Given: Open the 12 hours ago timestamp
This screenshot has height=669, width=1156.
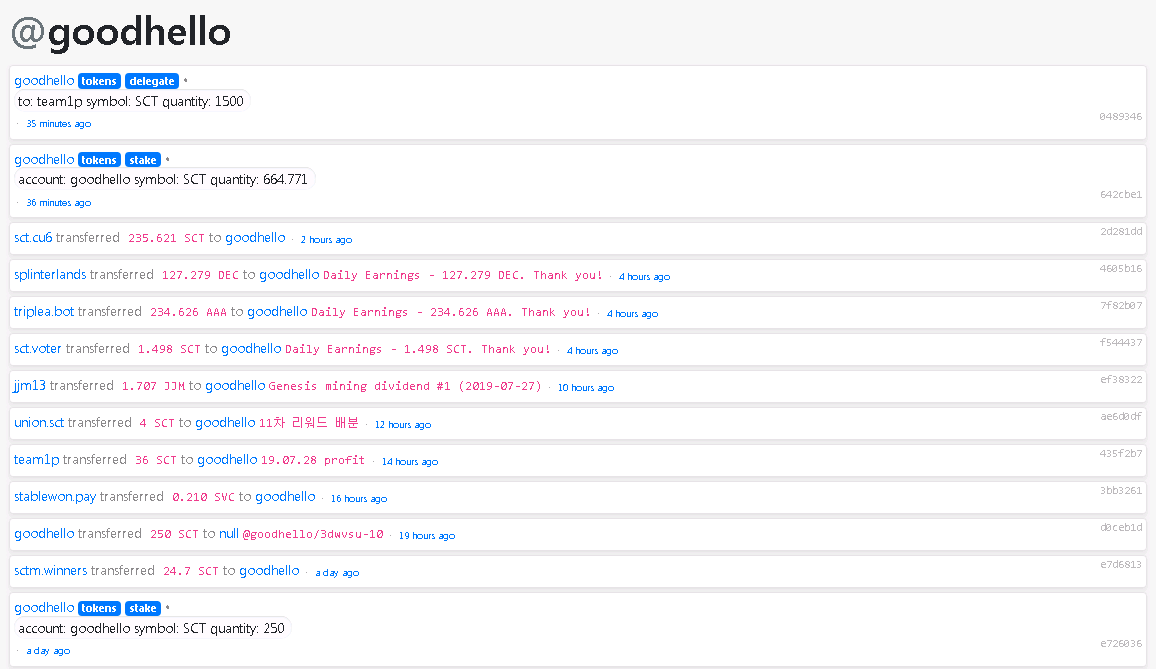Looking at the screenshot, I should (403, 425).
